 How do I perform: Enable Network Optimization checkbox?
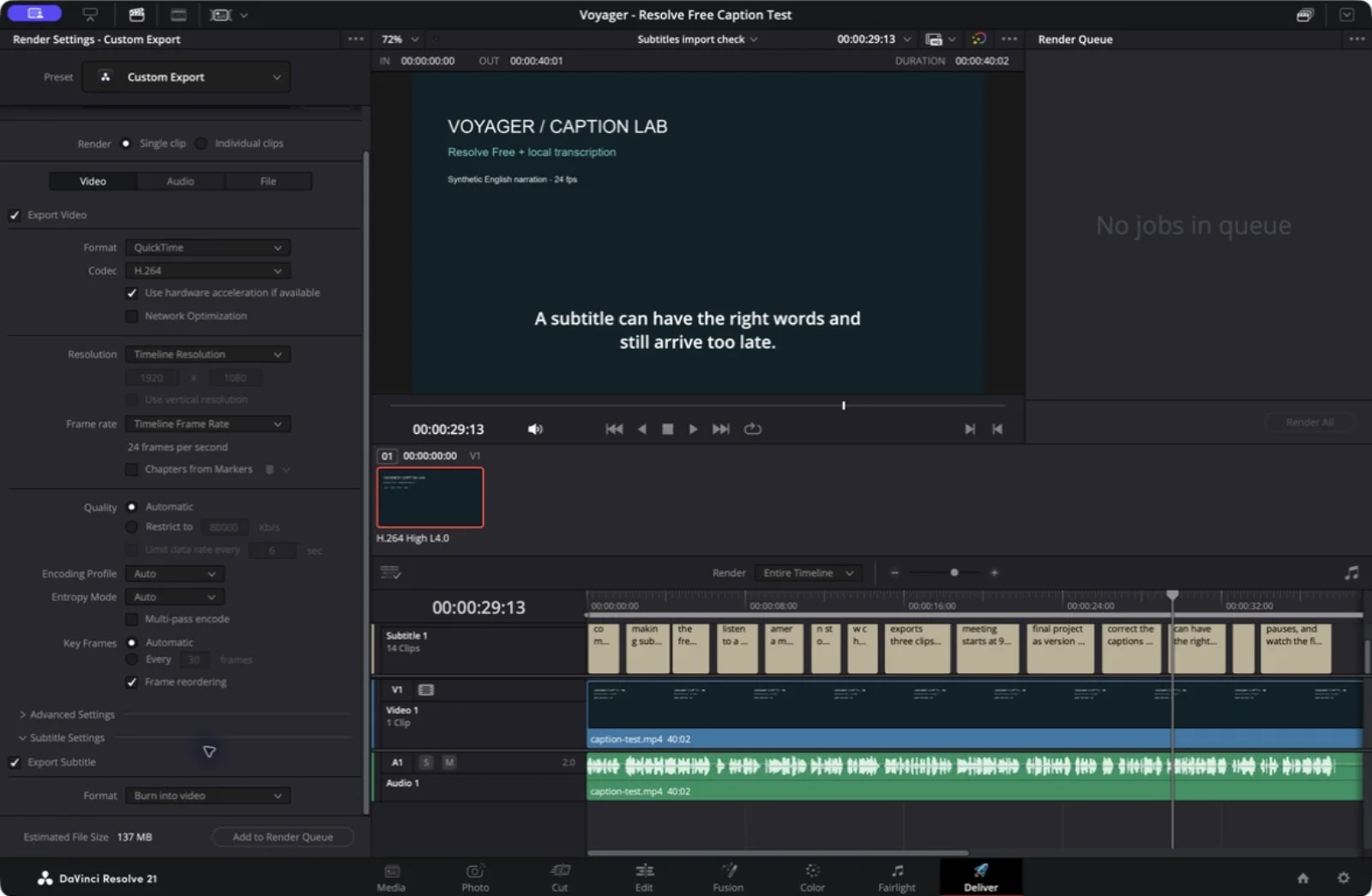point(131,316)
